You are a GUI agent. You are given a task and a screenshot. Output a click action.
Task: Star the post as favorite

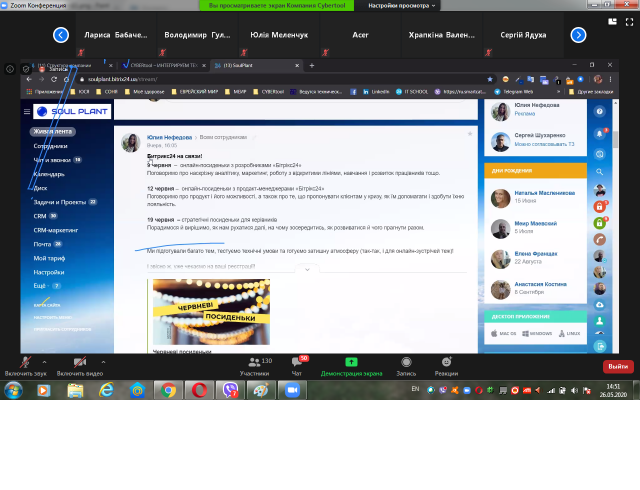point(470,134)
